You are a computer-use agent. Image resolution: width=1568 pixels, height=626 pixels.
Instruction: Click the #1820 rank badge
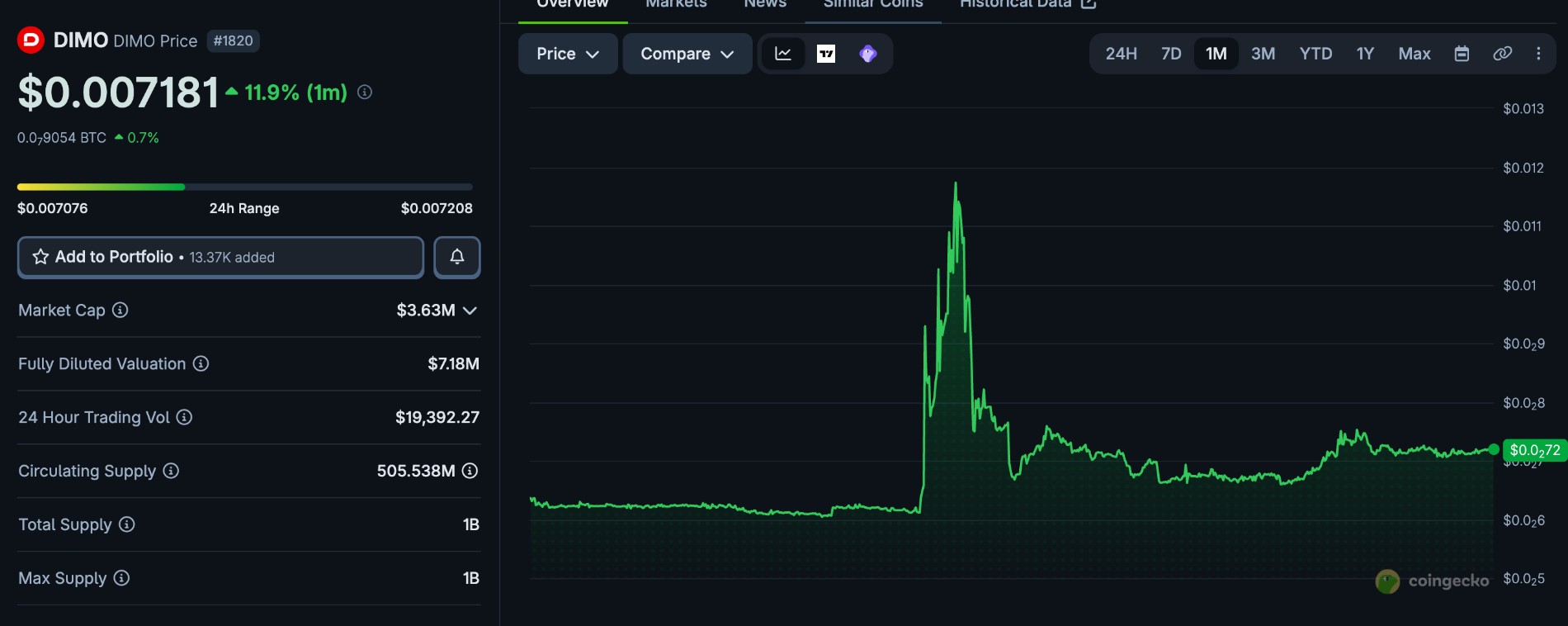234,40
